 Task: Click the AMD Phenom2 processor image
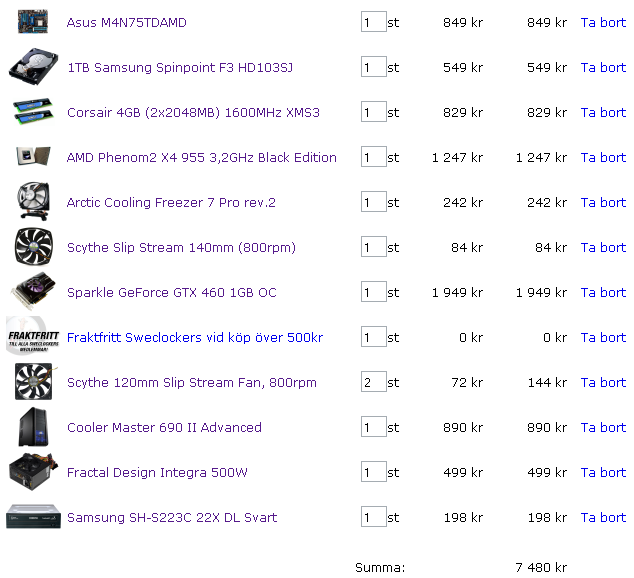click(x=33, y=156)
